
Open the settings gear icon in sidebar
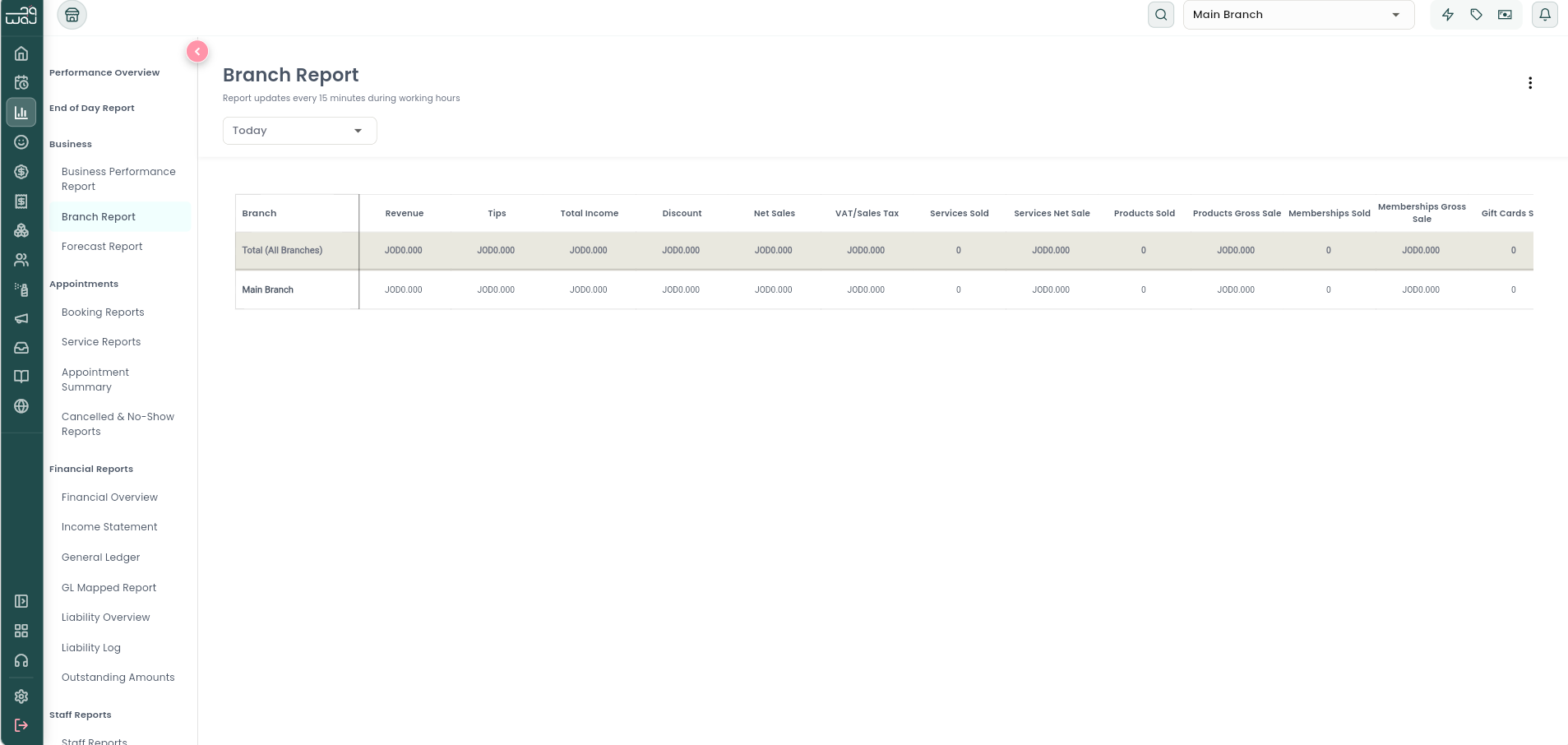21,696
